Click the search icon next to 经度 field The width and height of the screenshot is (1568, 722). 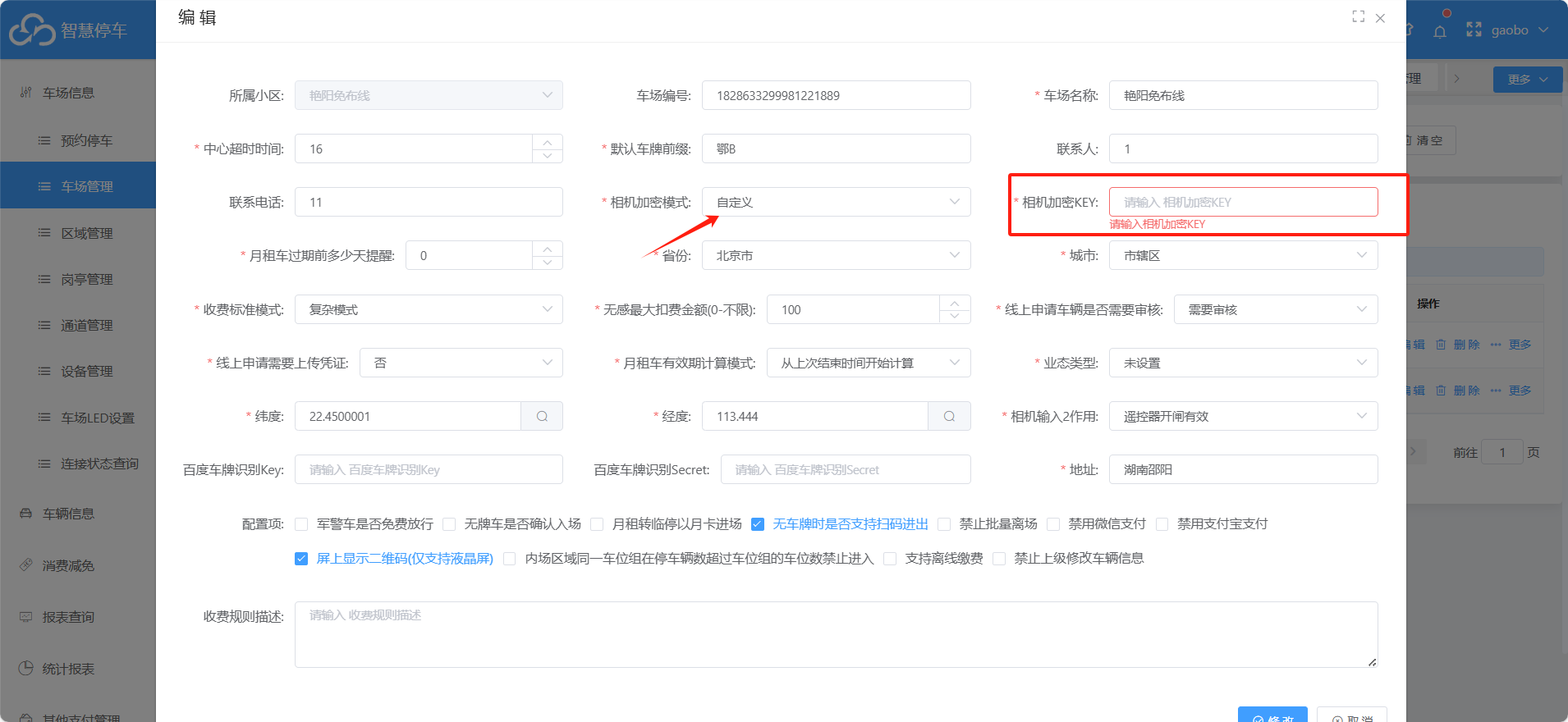tap(949, 416)
